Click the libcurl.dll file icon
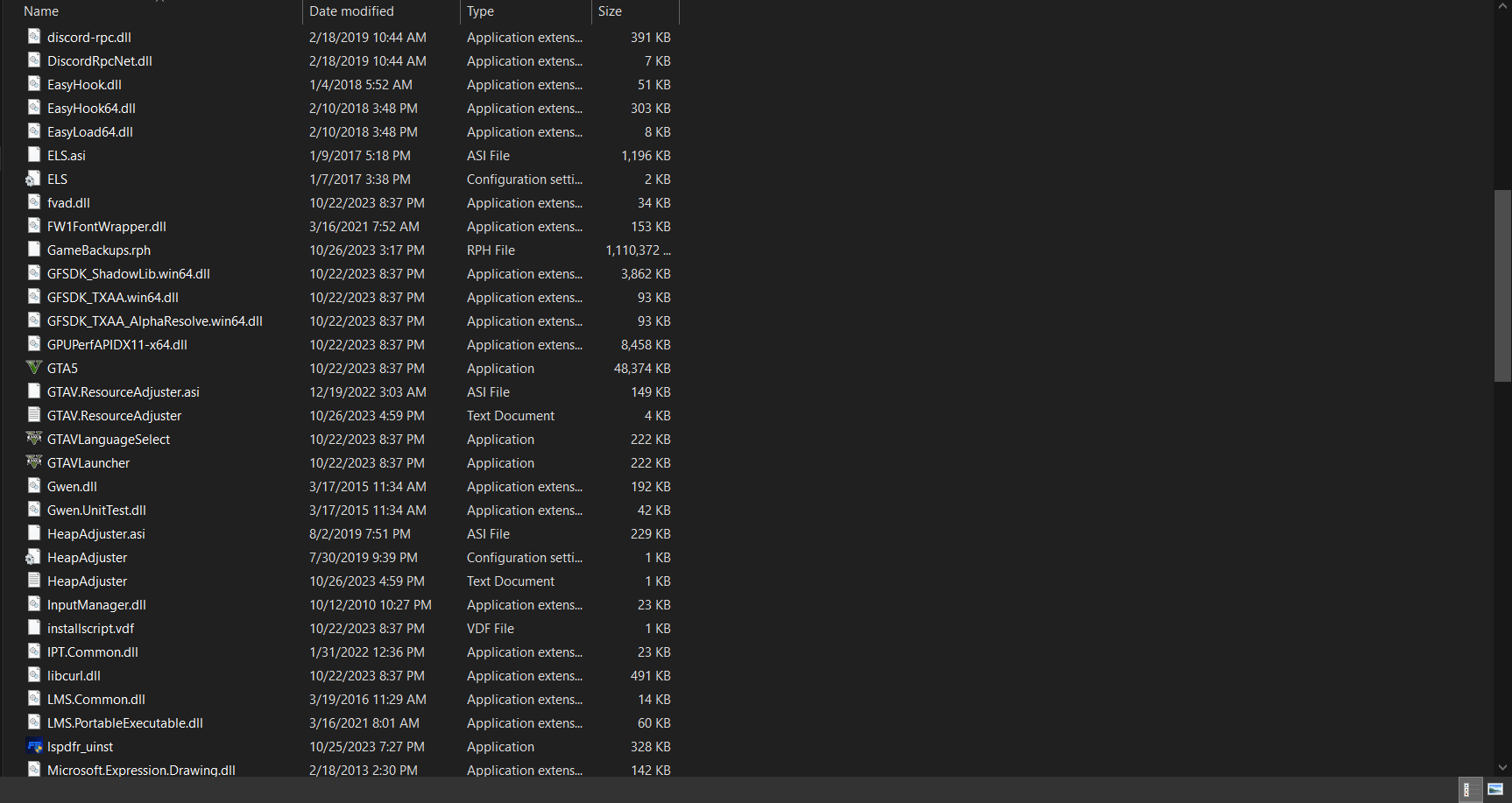 pos(34,675)
